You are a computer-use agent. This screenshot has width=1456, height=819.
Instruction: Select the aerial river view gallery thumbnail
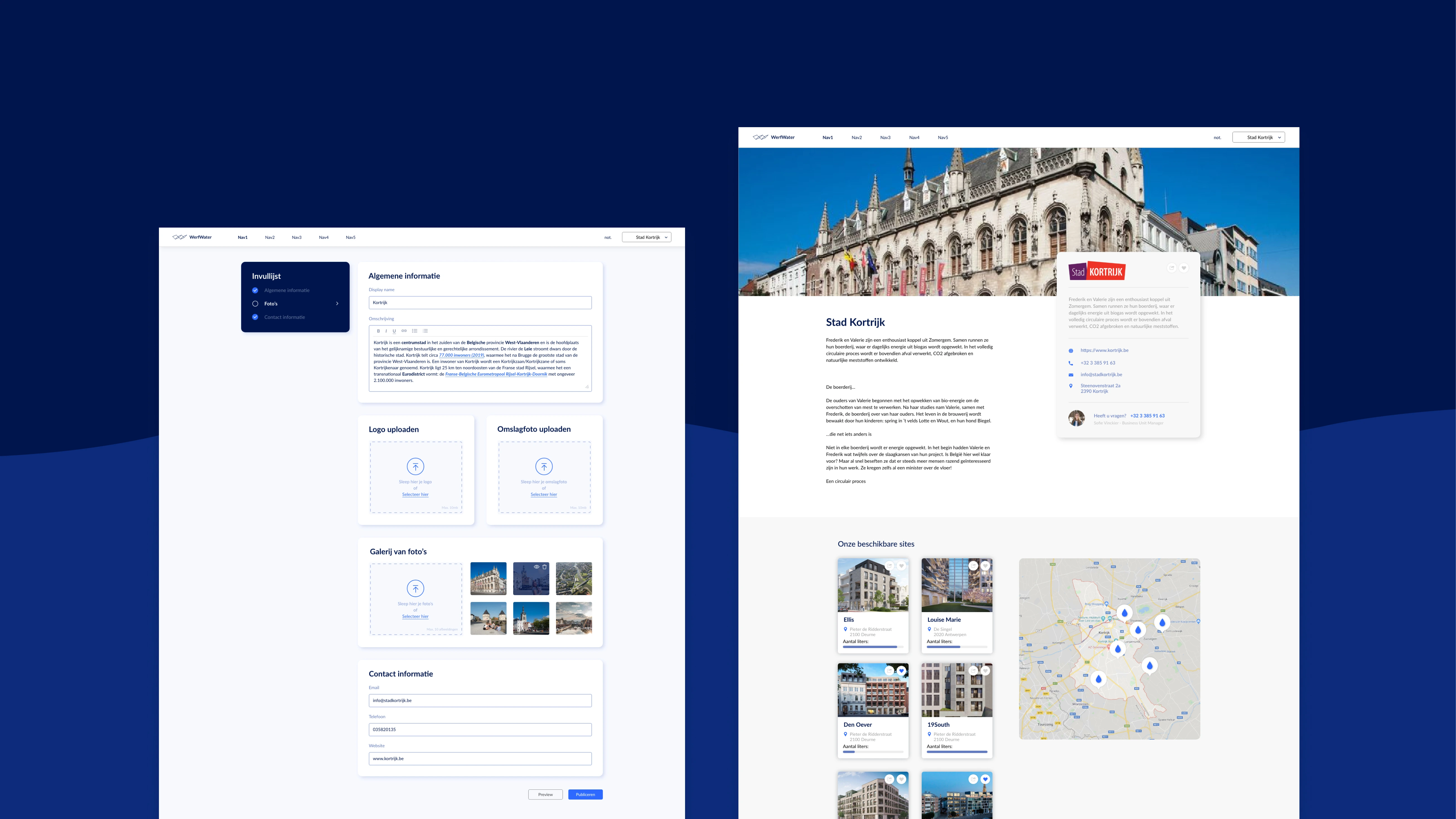(x=574, y=578)
